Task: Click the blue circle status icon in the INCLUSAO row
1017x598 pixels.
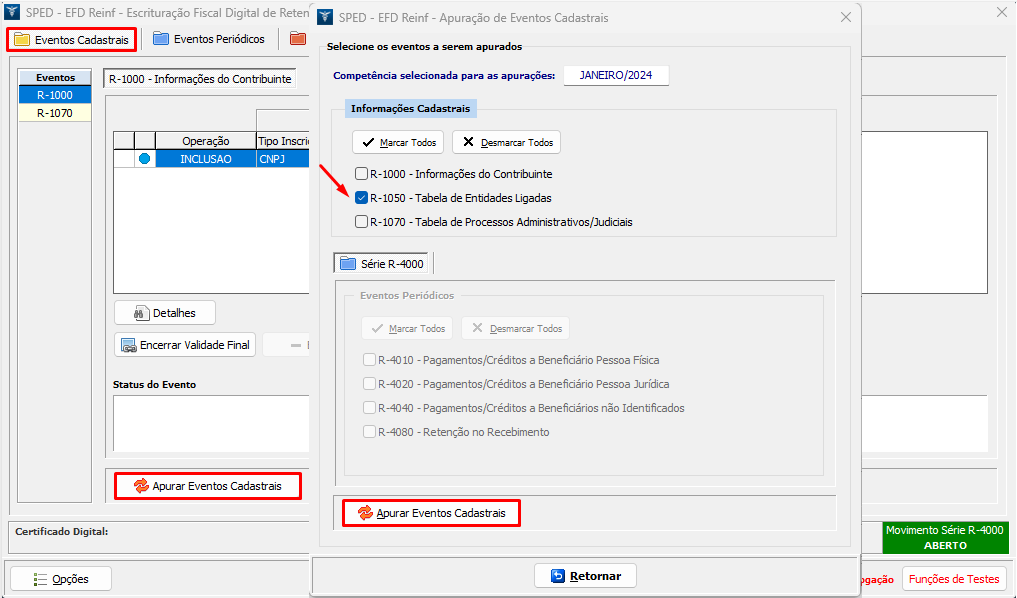Action: click(145, 159)
